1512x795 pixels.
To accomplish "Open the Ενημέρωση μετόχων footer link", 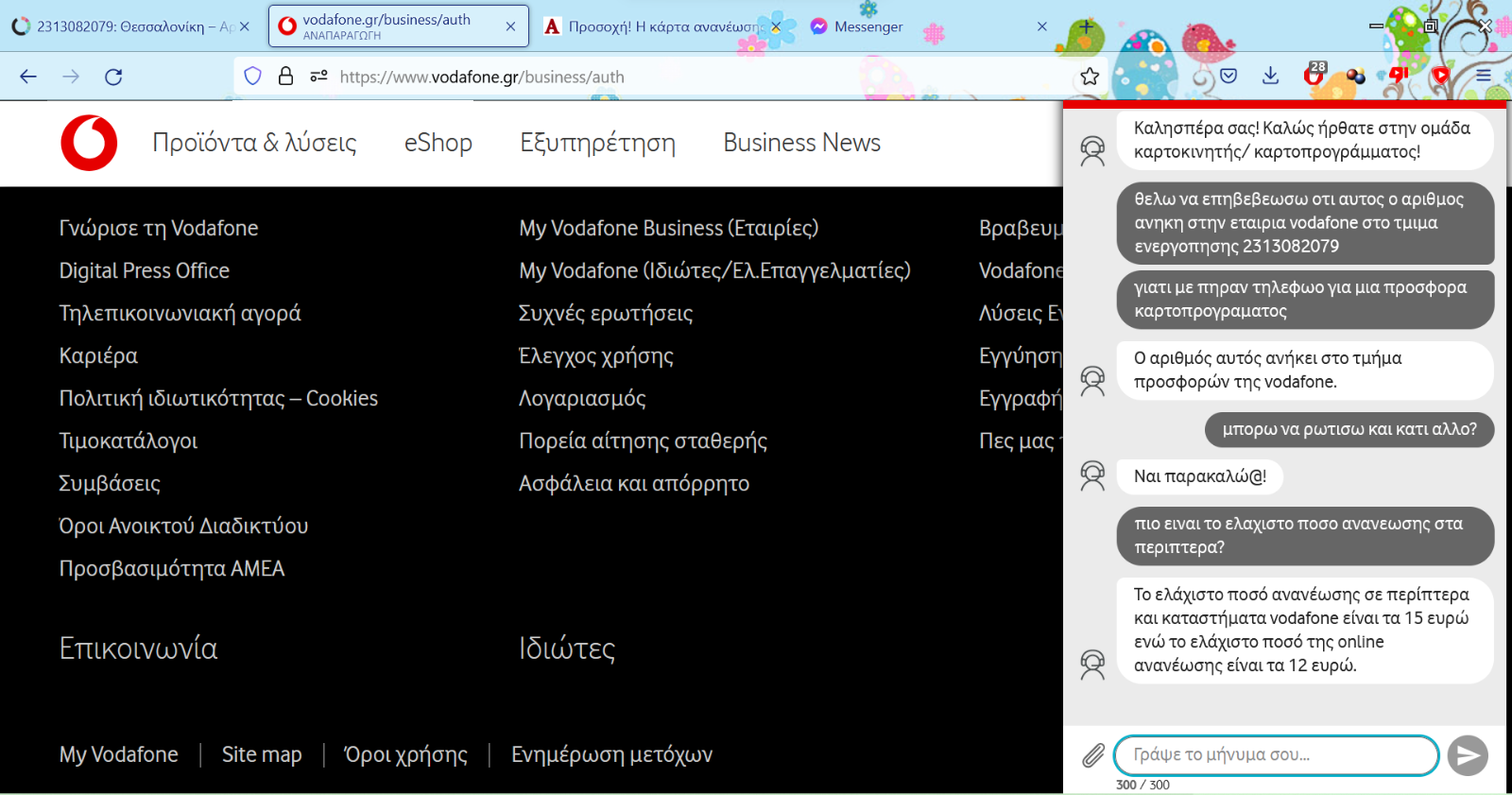I will click(x=612, y=754).
